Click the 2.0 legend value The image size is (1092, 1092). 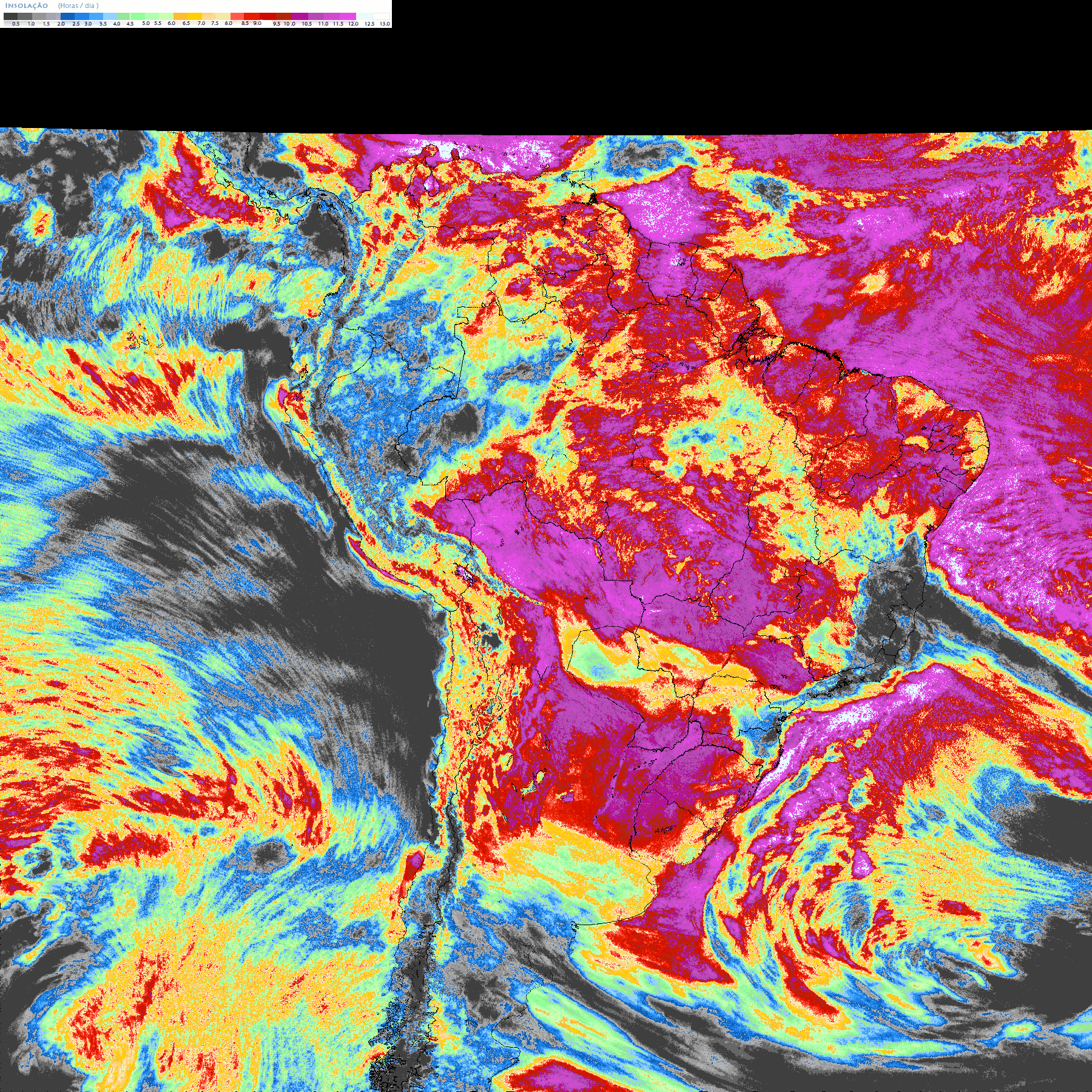click(61, 24)
